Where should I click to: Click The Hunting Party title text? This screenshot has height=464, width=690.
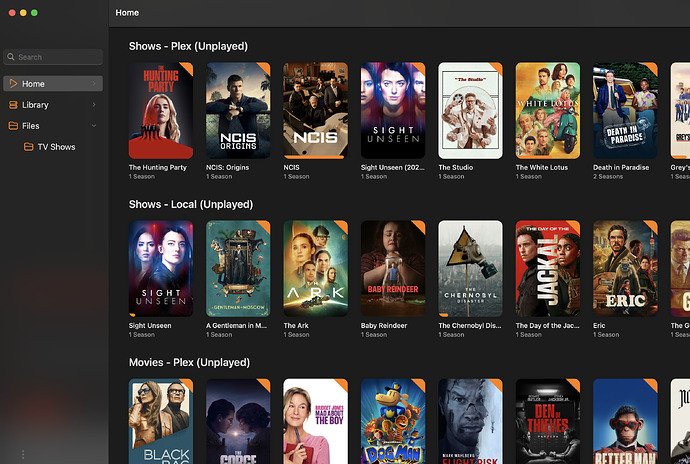pos(158,167)
